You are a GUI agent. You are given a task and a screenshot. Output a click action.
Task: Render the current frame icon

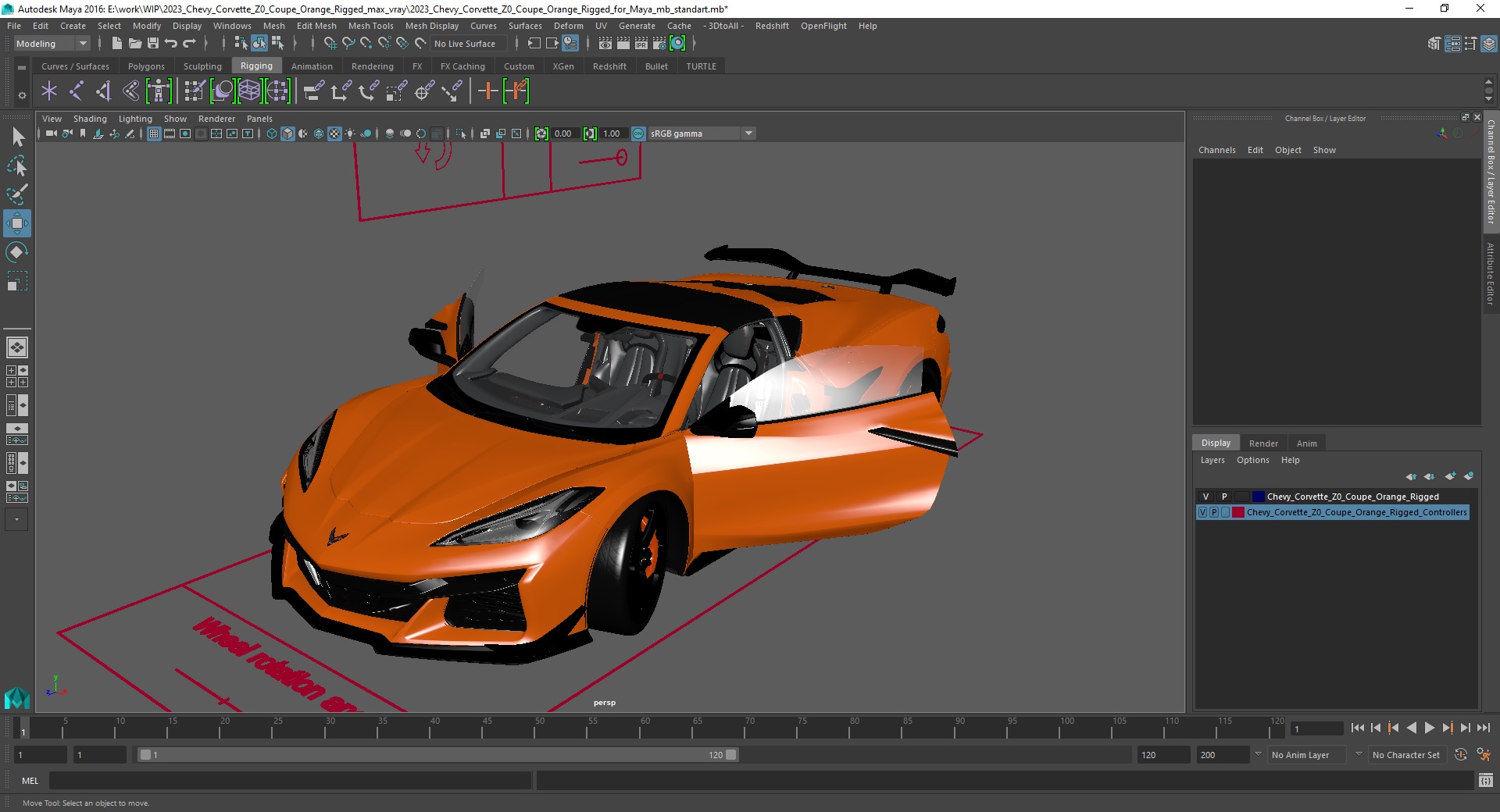pyautogui.click(x=623, y=44)
